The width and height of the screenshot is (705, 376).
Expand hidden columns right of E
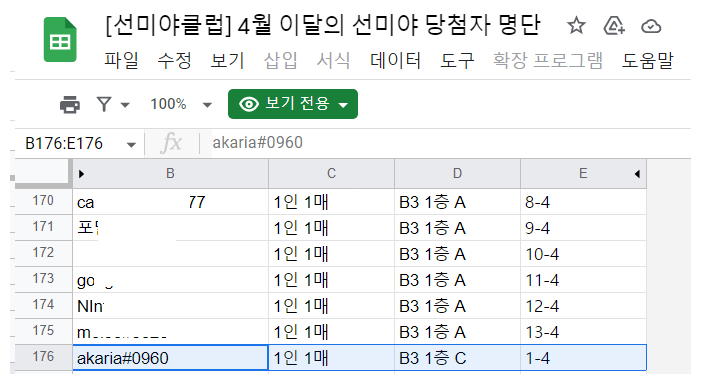pyautogui.click(x=637, y=174)
